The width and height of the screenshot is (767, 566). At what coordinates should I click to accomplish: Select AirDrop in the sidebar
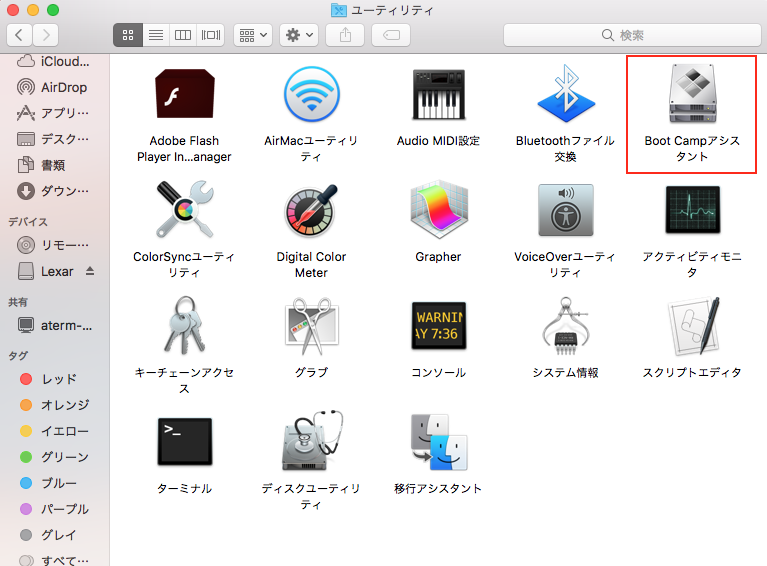[54, 88]
